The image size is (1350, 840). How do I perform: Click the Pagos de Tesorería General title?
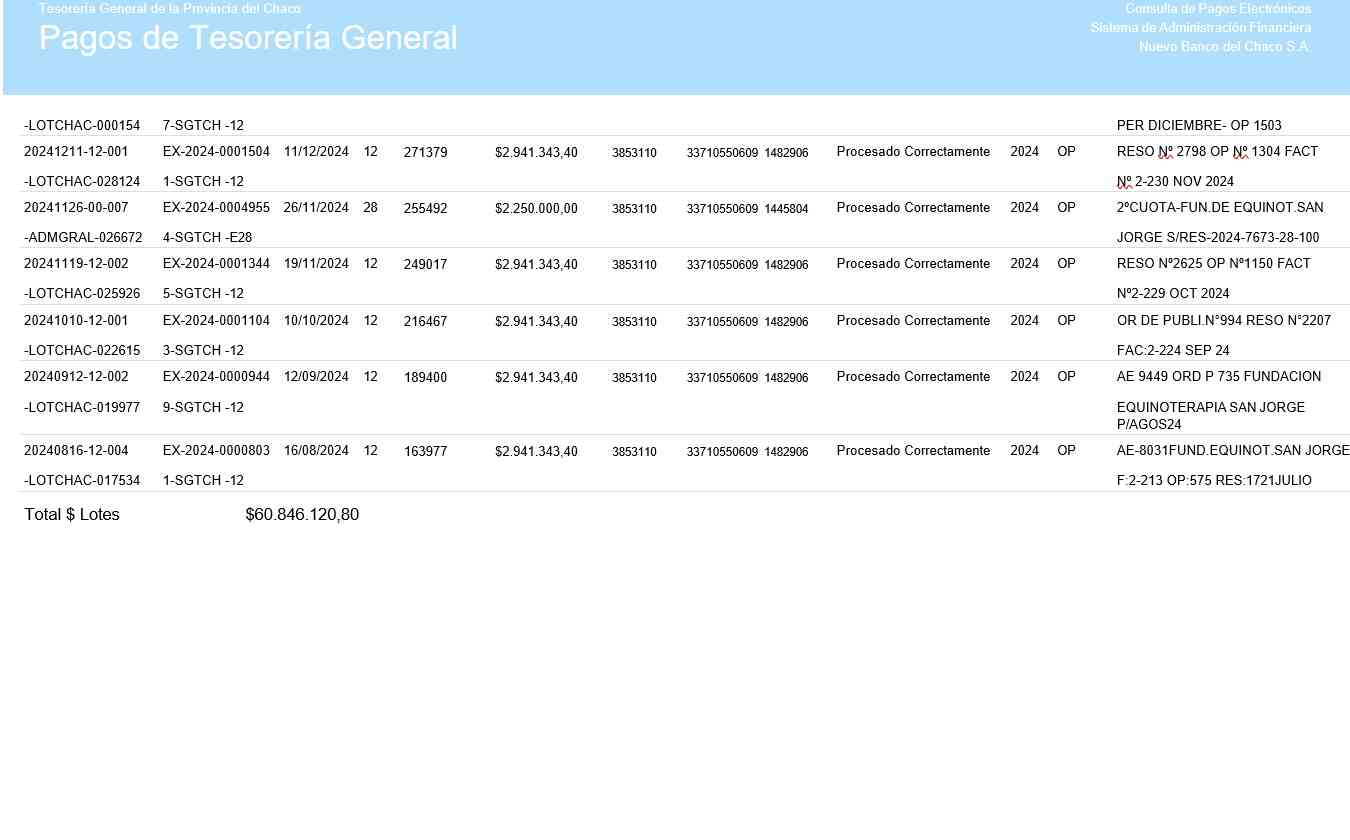(248, 38)
